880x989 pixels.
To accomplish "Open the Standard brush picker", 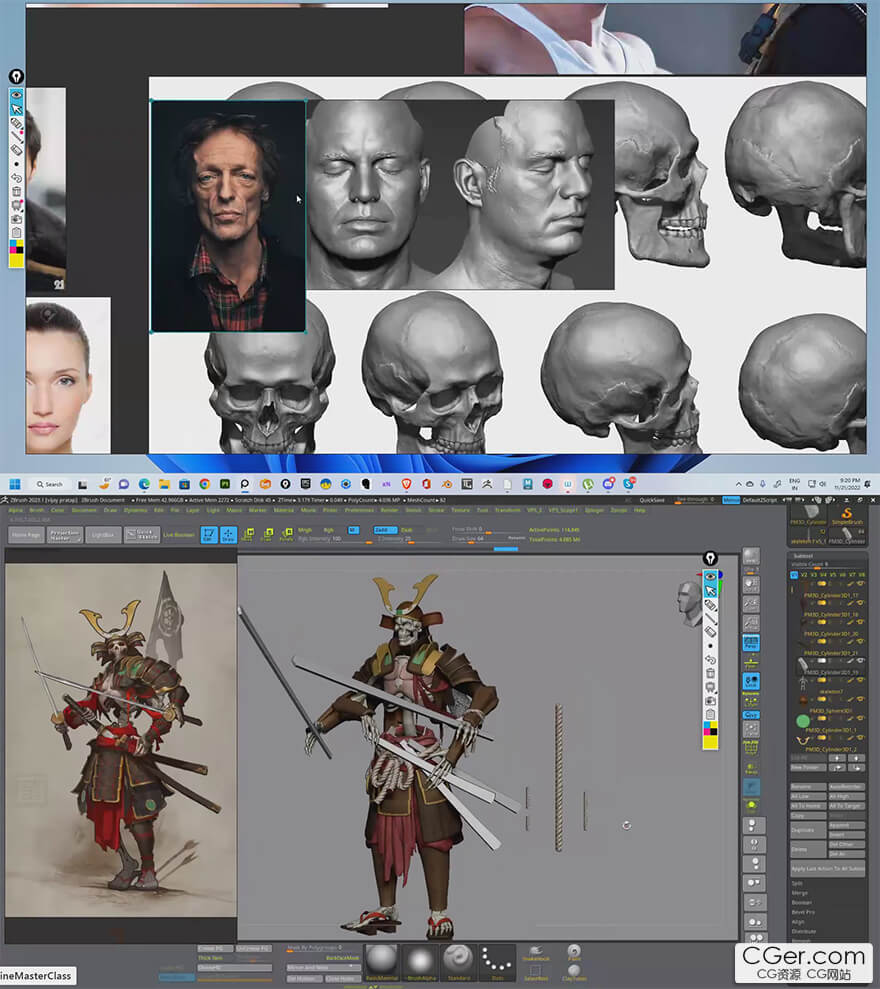I will pos(459,963).
